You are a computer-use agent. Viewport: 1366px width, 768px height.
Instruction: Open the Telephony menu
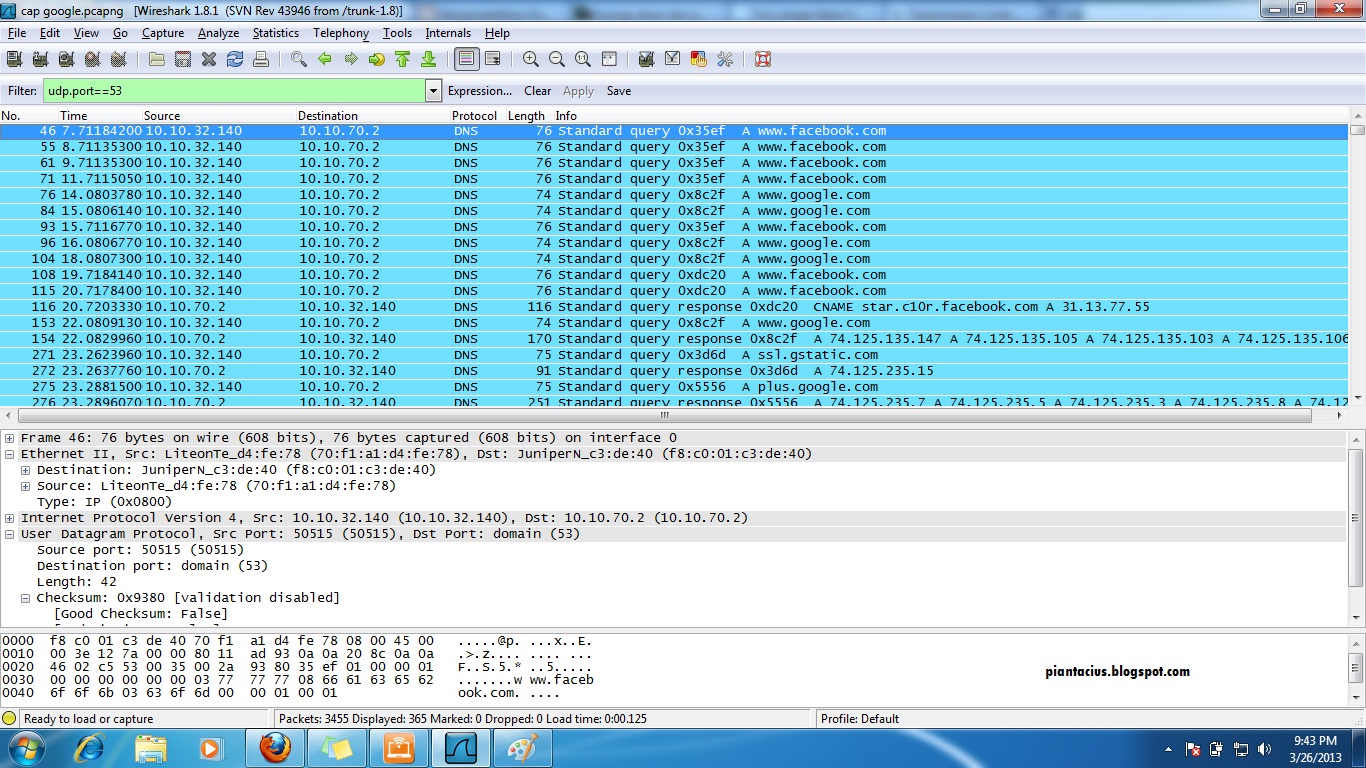tap(340, 33)
